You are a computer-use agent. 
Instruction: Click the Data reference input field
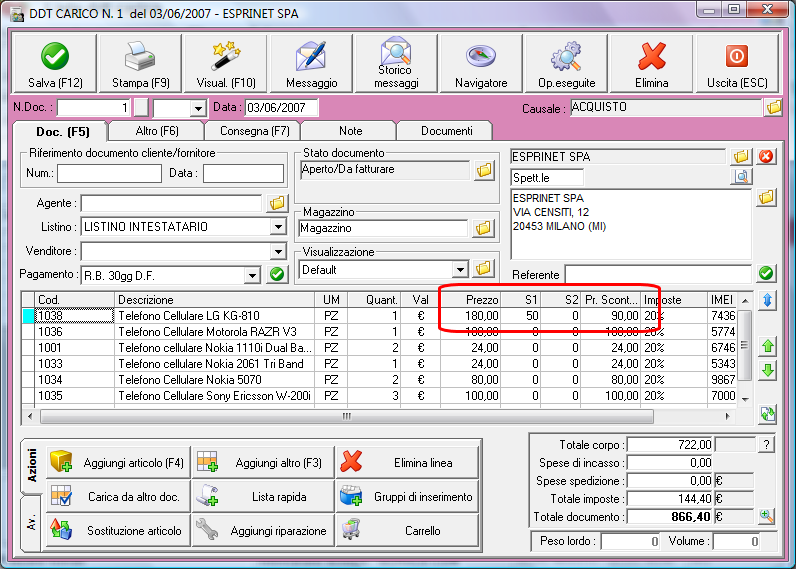(243, 173)
